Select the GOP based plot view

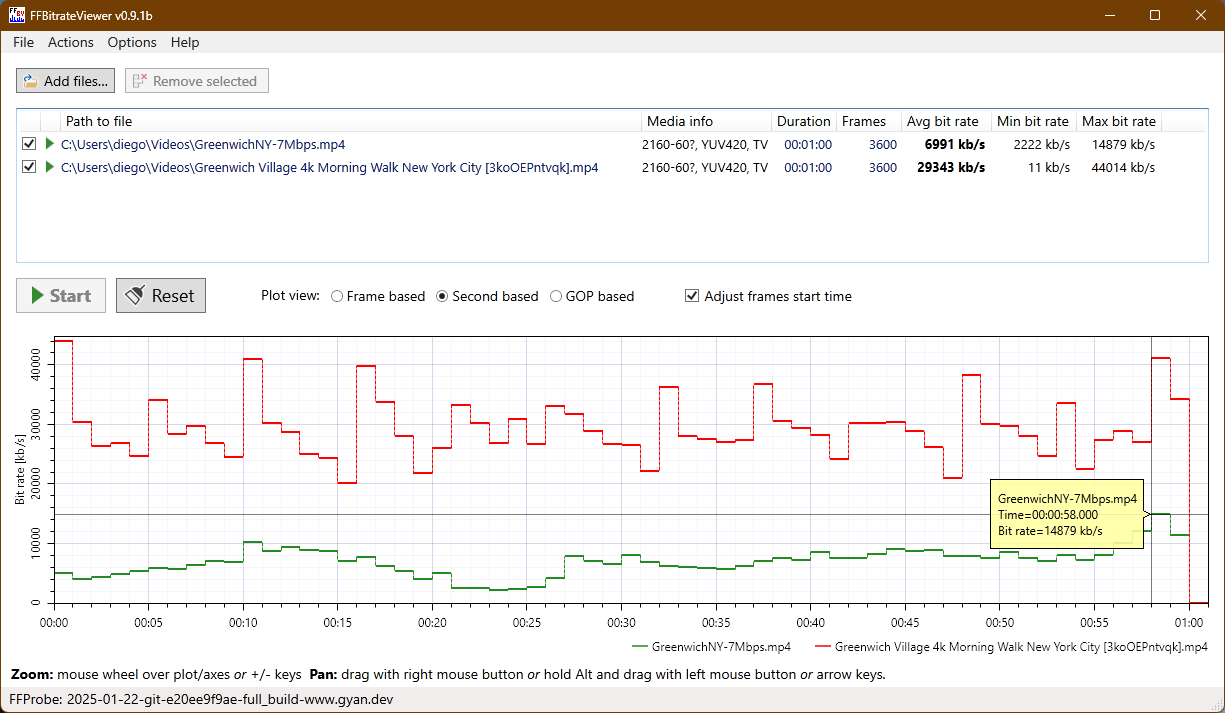tap(556, 296)
